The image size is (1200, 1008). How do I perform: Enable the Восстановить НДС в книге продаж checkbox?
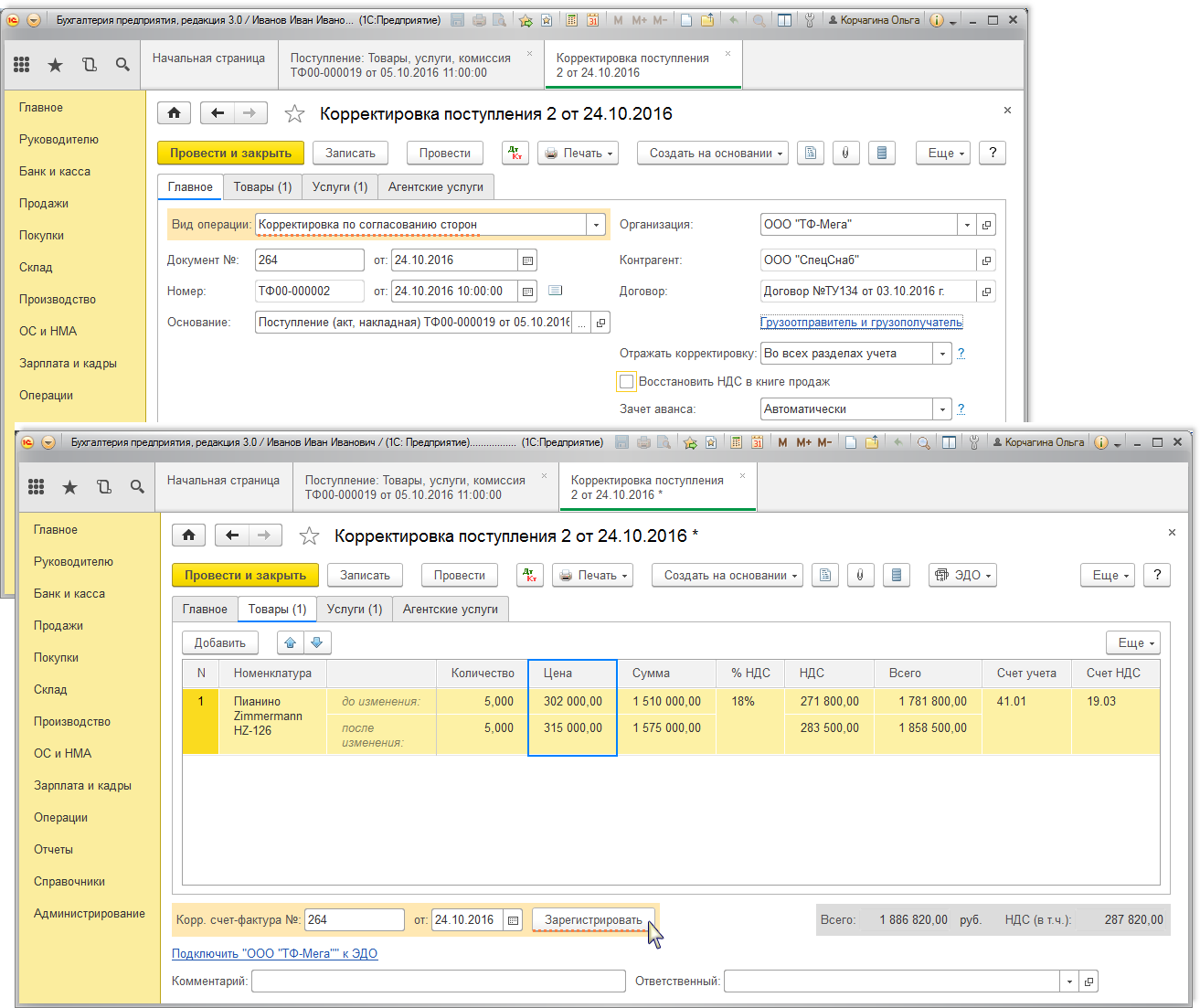(626, 381)
